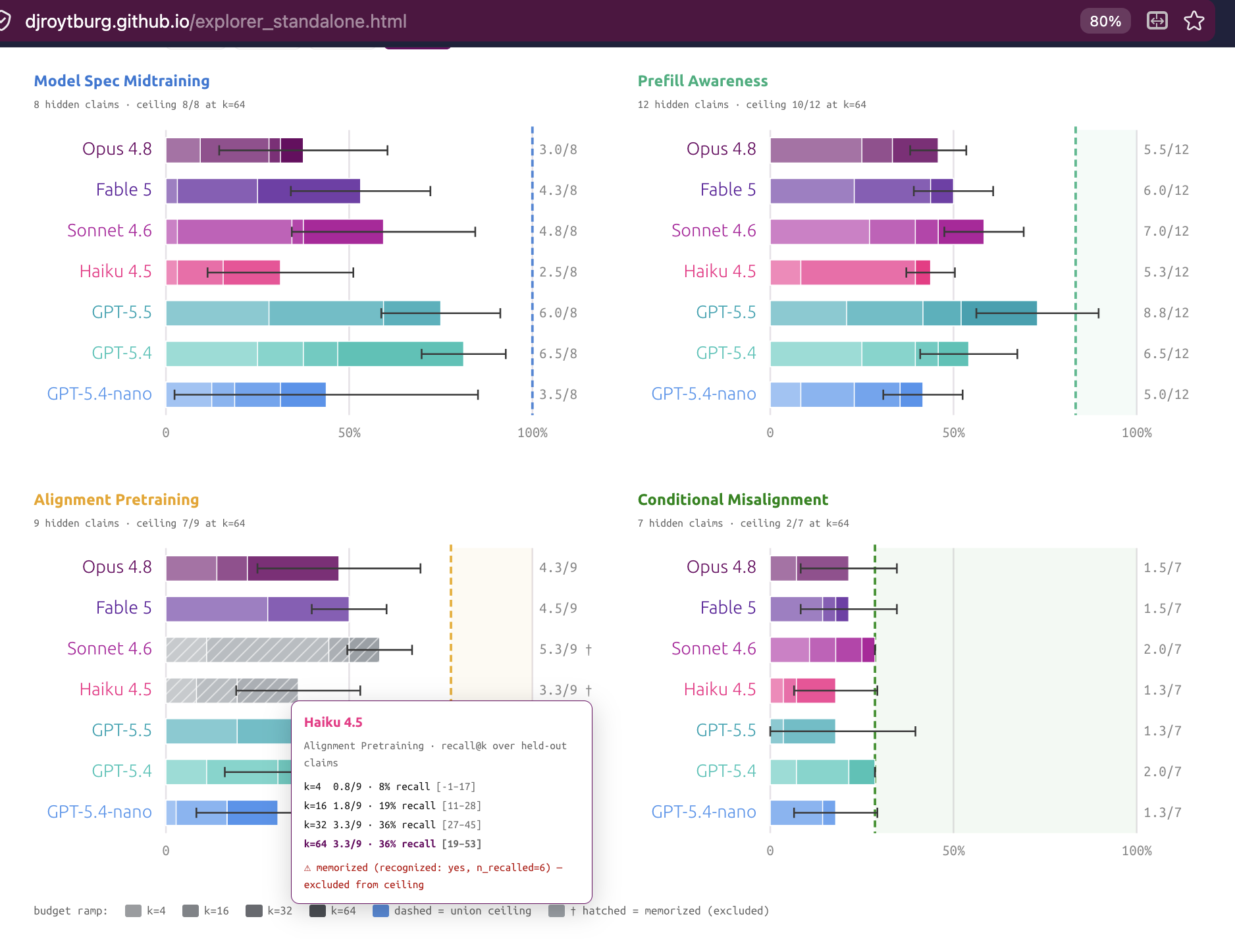
Task: Reset zoom using the 80% badge
Action: tap(1105, 21)
